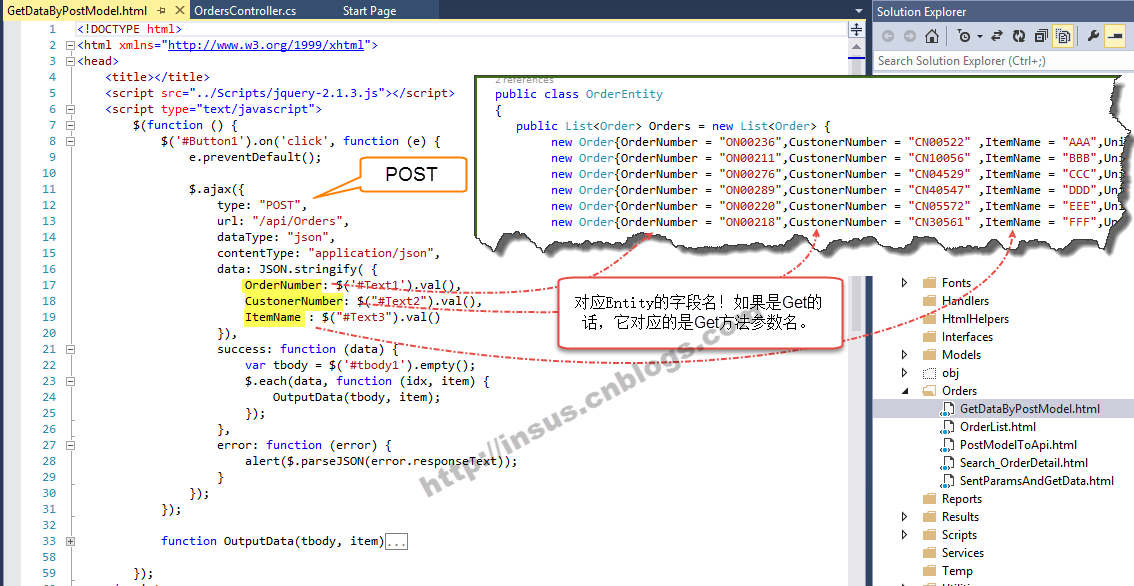Click the OrderList.html file icon
This screenshot has width=1134, height=586.
click(947, 427)
